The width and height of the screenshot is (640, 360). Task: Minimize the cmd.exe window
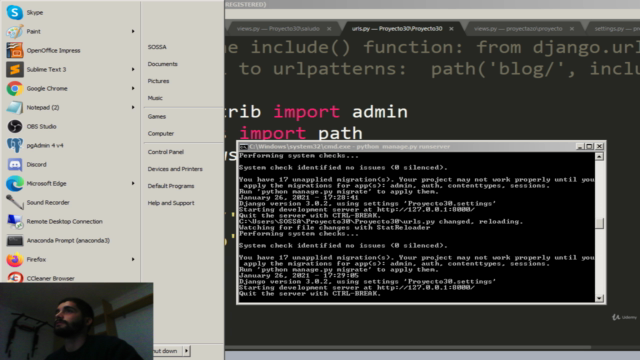click(580, 147)
